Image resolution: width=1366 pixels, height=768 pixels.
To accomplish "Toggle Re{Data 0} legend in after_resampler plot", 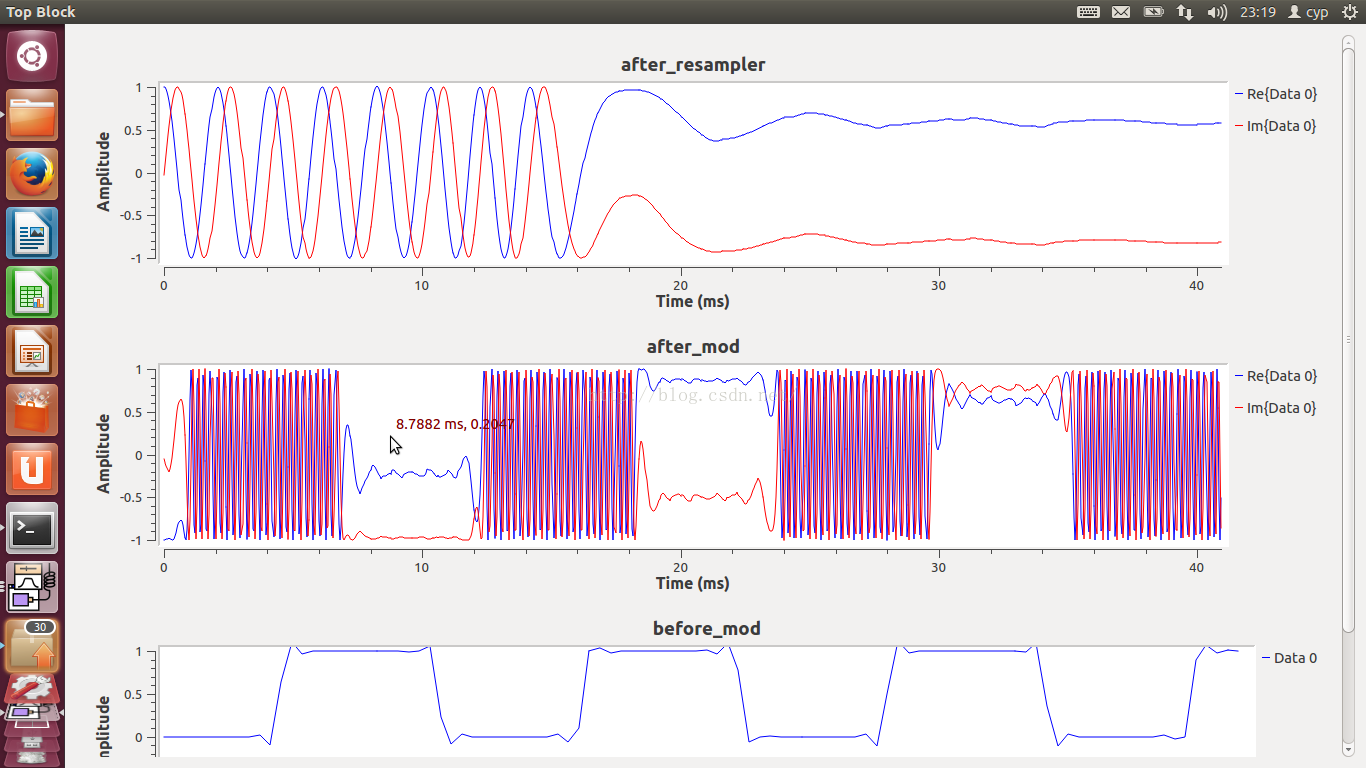I will [x=1275, y=94].
